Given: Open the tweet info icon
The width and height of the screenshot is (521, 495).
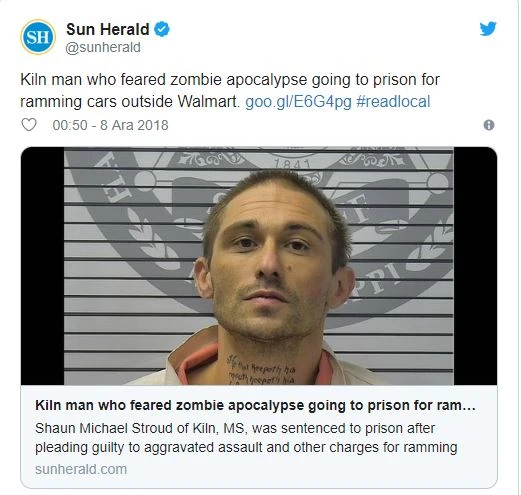Looking at the screenshot, I should 489,125.
